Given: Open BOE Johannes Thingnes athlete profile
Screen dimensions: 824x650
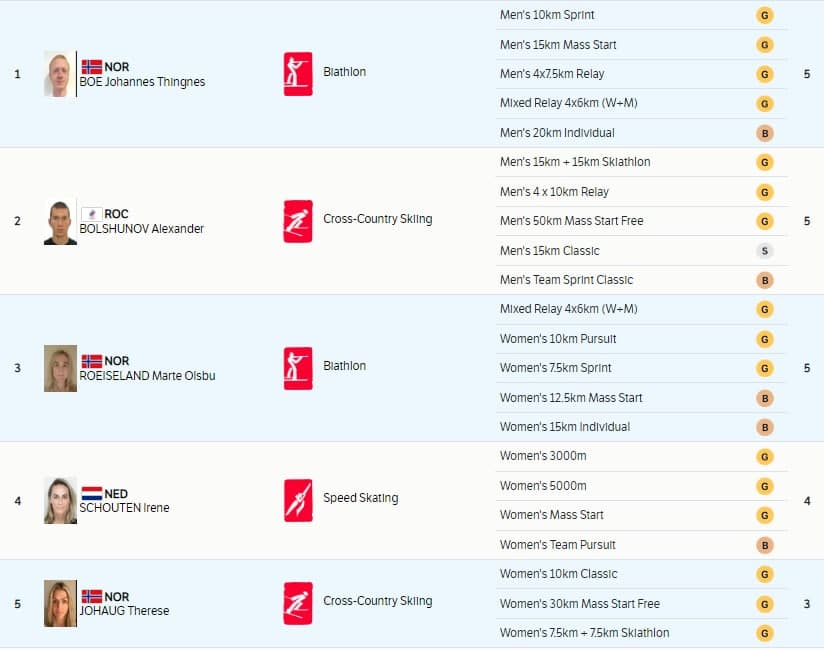Looking at the screenshot, I should pos(142,82).
